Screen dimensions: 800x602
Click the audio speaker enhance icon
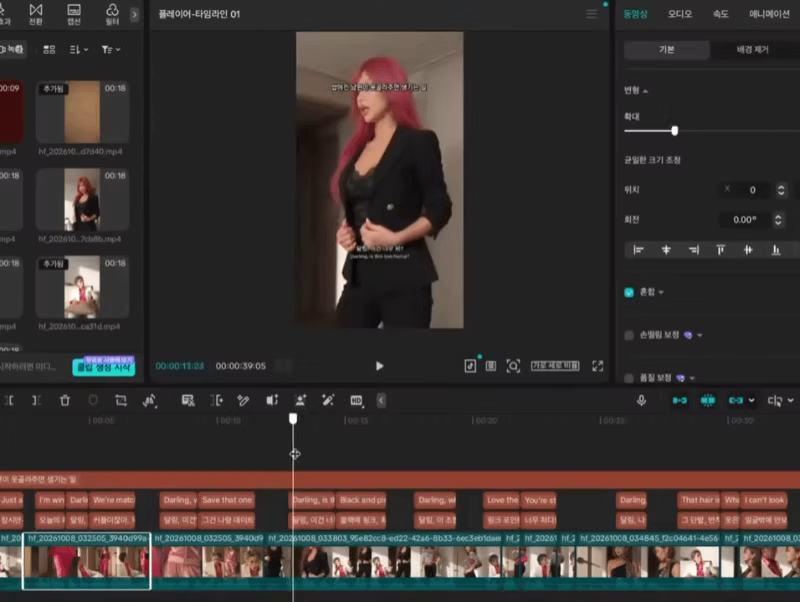(272, 400)
